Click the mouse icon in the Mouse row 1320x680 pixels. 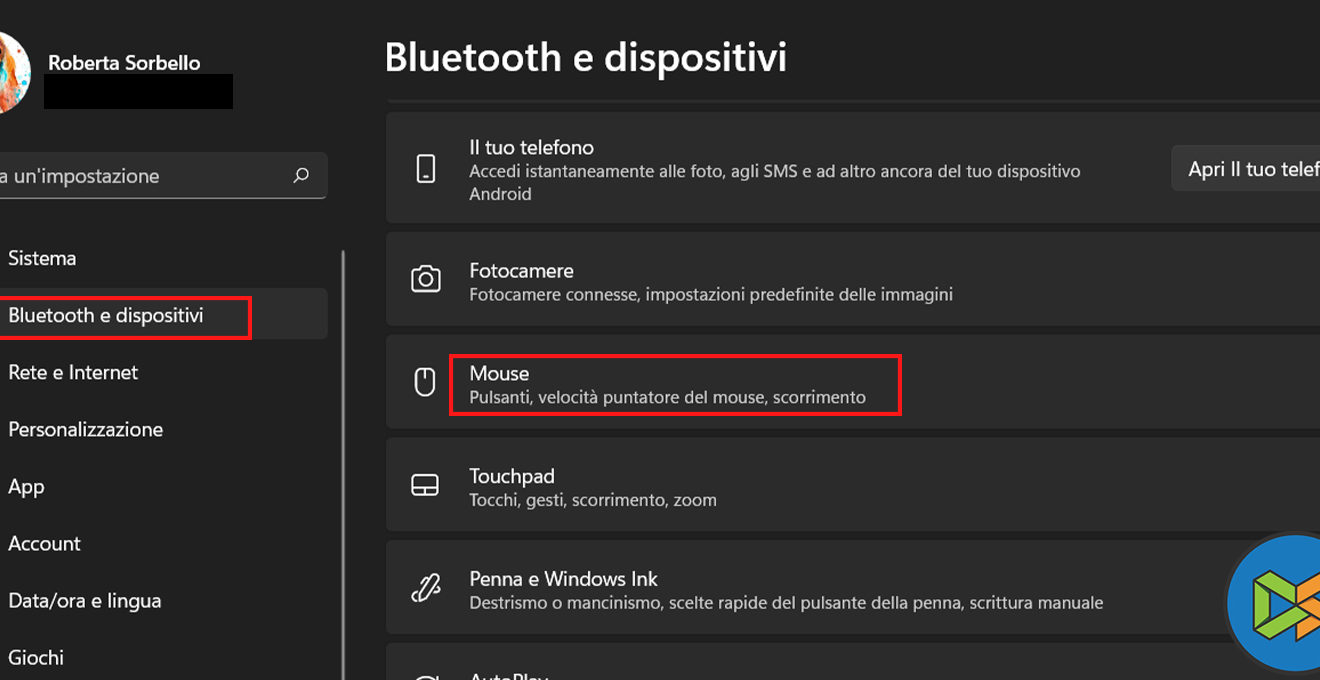click(425, 382)
